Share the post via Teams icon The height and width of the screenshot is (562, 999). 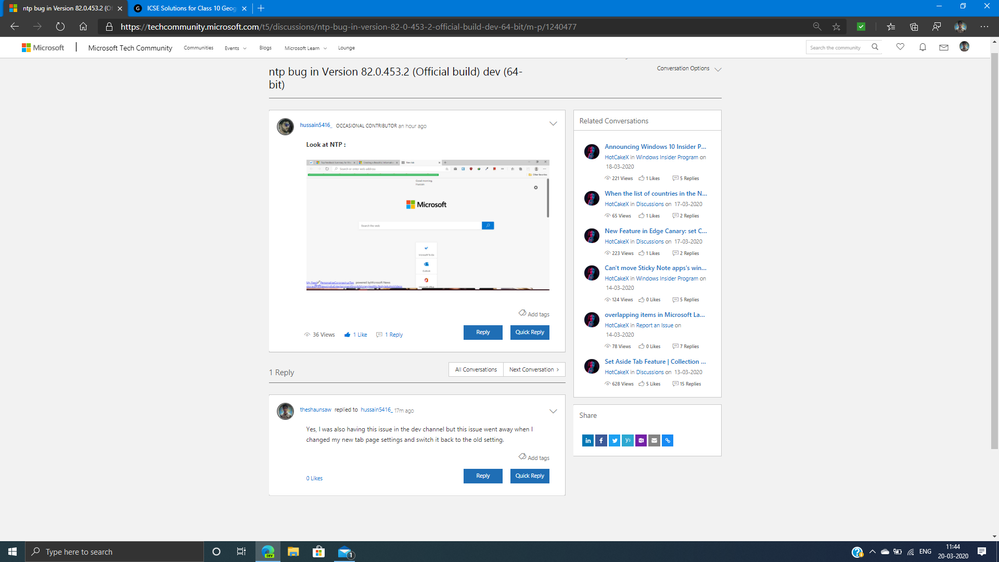point(641,440)
